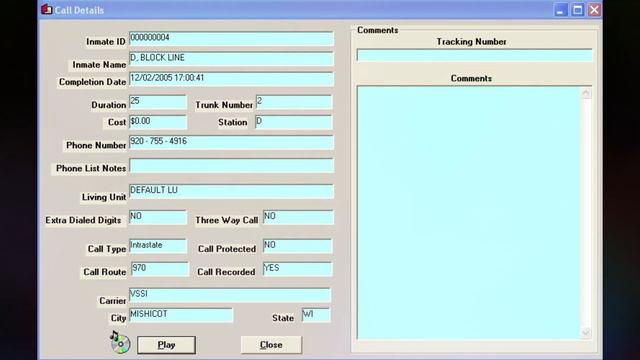Screen dimensions: 640x360
Task: Select the Extra Dialed Digits field
Action: [158, 217]
